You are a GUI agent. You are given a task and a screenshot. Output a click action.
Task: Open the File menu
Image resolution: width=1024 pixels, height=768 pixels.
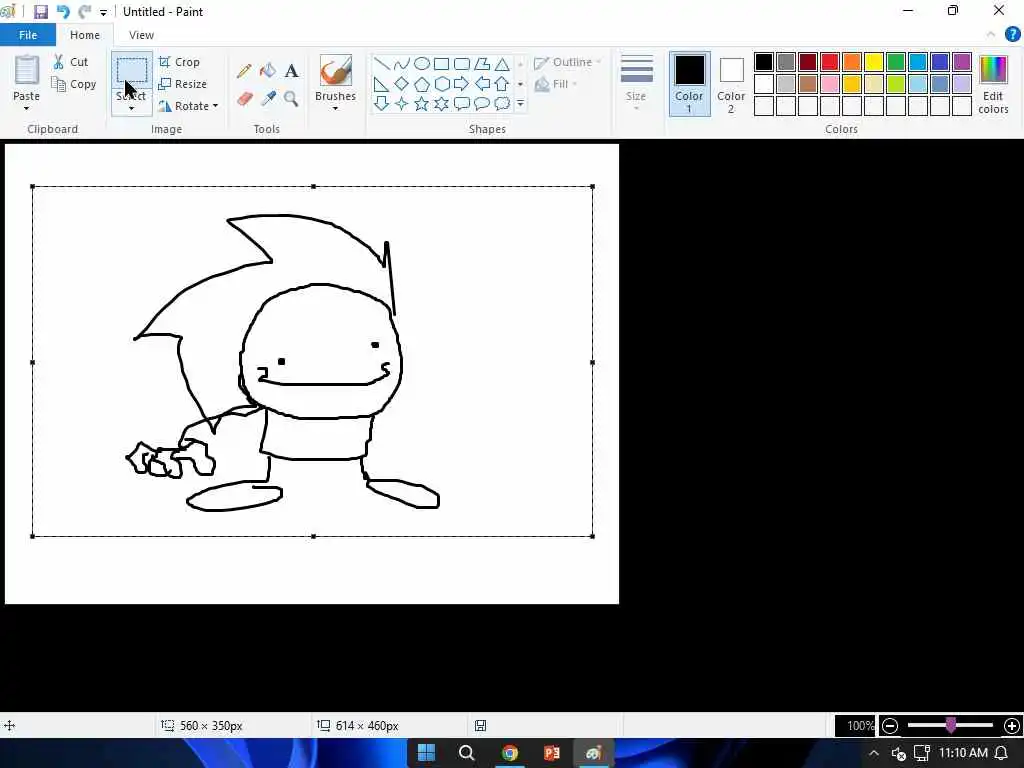[x=28, y=35]
